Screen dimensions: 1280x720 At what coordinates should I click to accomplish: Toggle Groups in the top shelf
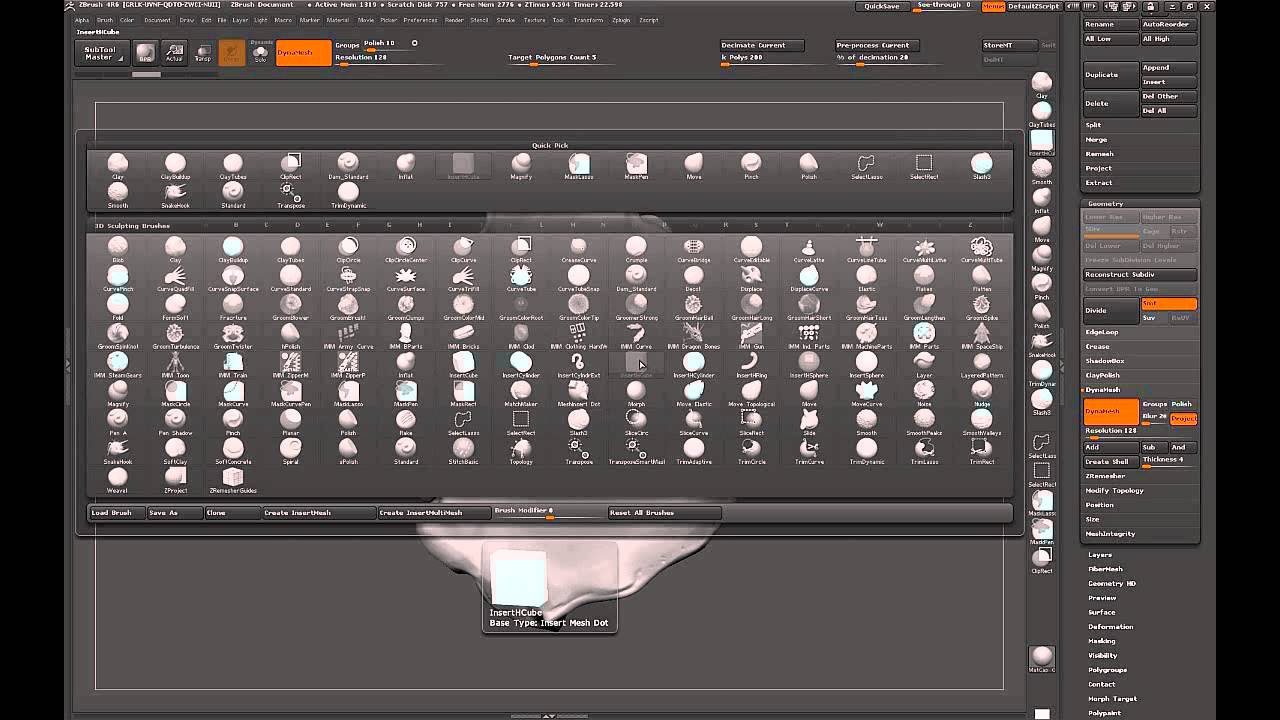[x=347, y=44]
